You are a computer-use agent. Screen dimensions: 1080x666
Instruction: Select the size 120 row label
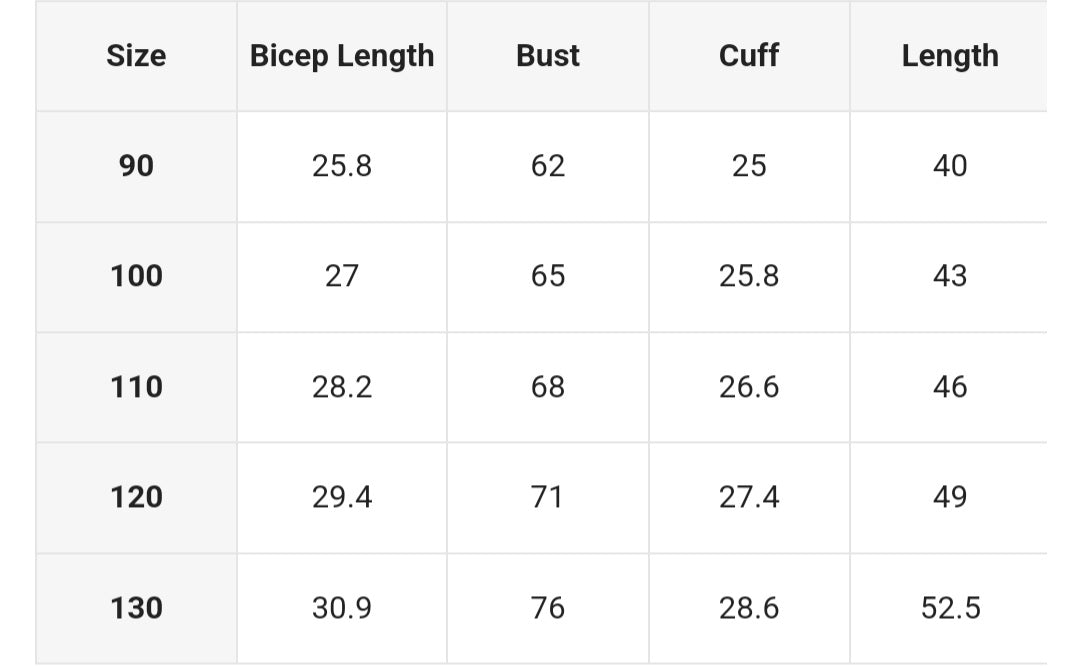[136, 497]
